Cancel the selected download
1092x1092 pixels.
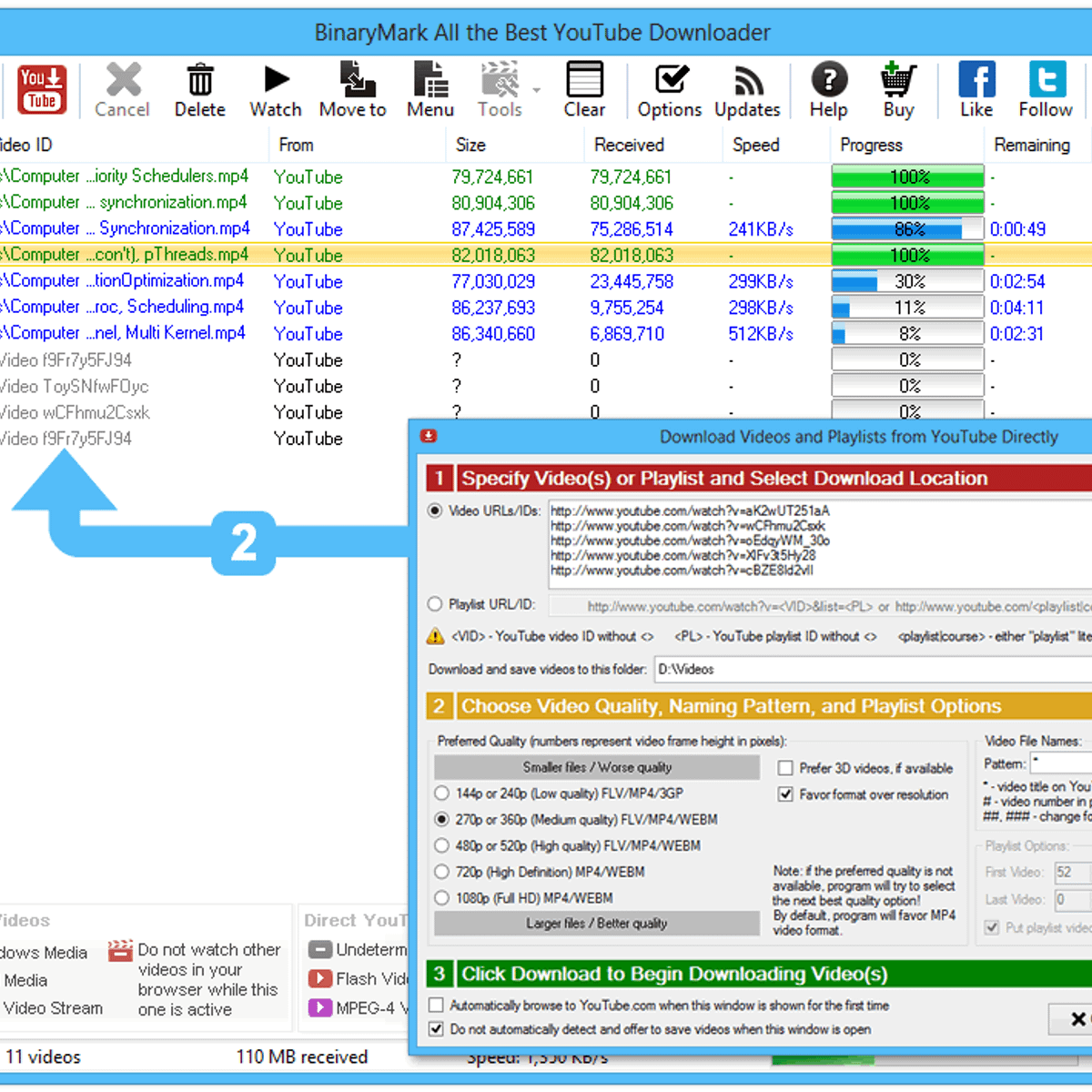pos(122,90)
